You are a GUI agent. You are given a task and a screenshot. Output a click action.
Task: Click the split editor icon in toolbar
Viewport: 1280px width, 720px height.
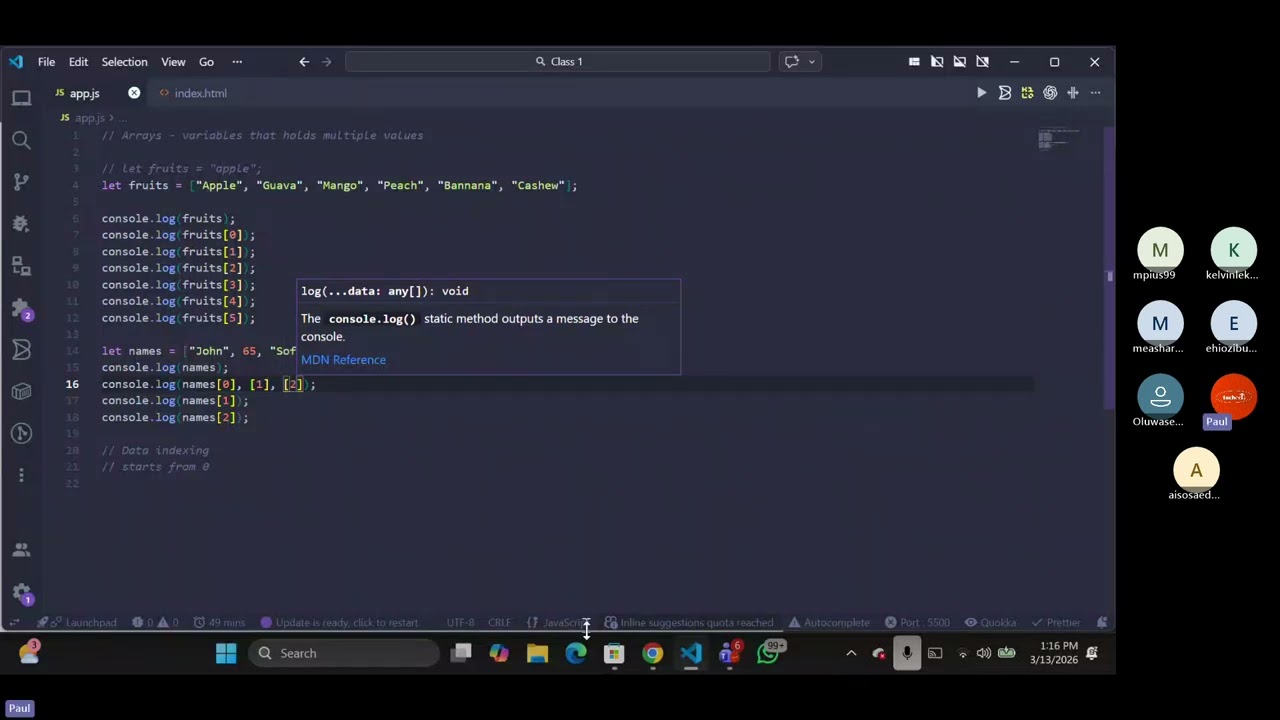[x=1073, y=93]
